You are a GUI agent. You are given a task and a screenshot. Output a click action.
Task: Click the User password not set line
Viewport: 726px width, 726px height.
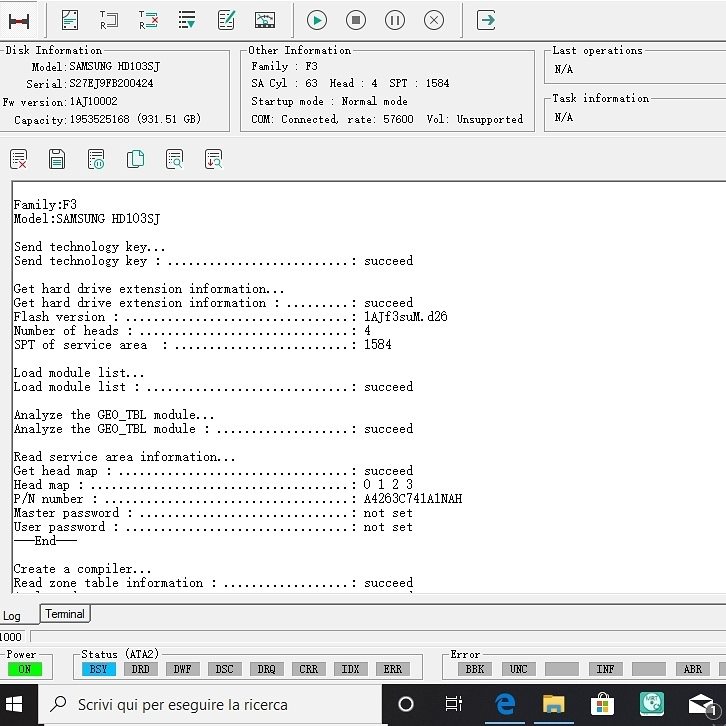point(213,527)
